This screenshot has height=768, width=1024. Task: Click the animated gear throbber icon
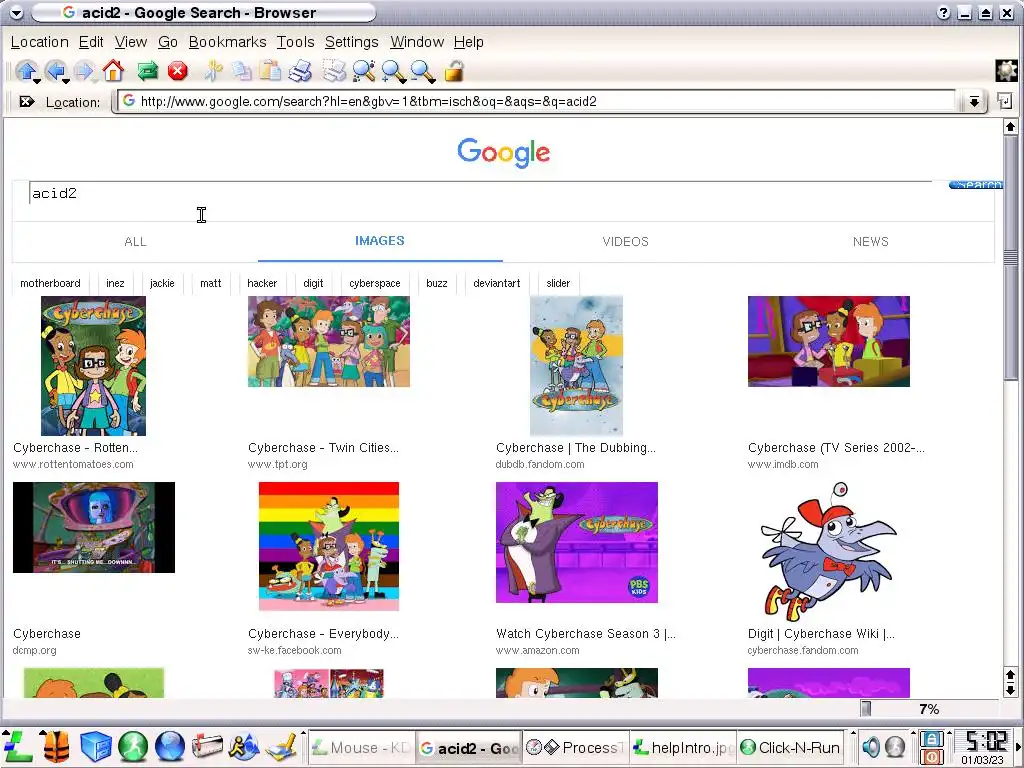(x=1006, y=71)
